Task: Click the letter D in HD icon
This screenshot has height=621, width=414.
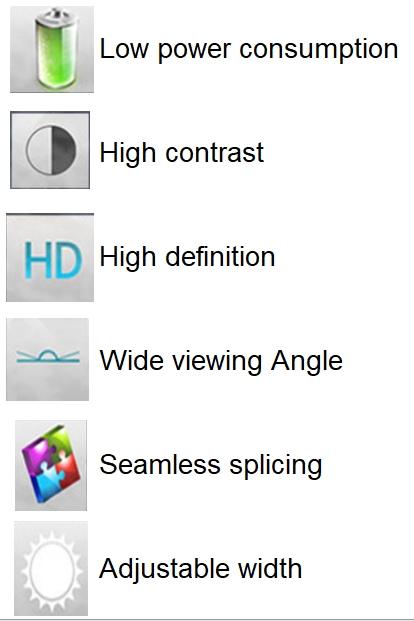Action: 70,261
